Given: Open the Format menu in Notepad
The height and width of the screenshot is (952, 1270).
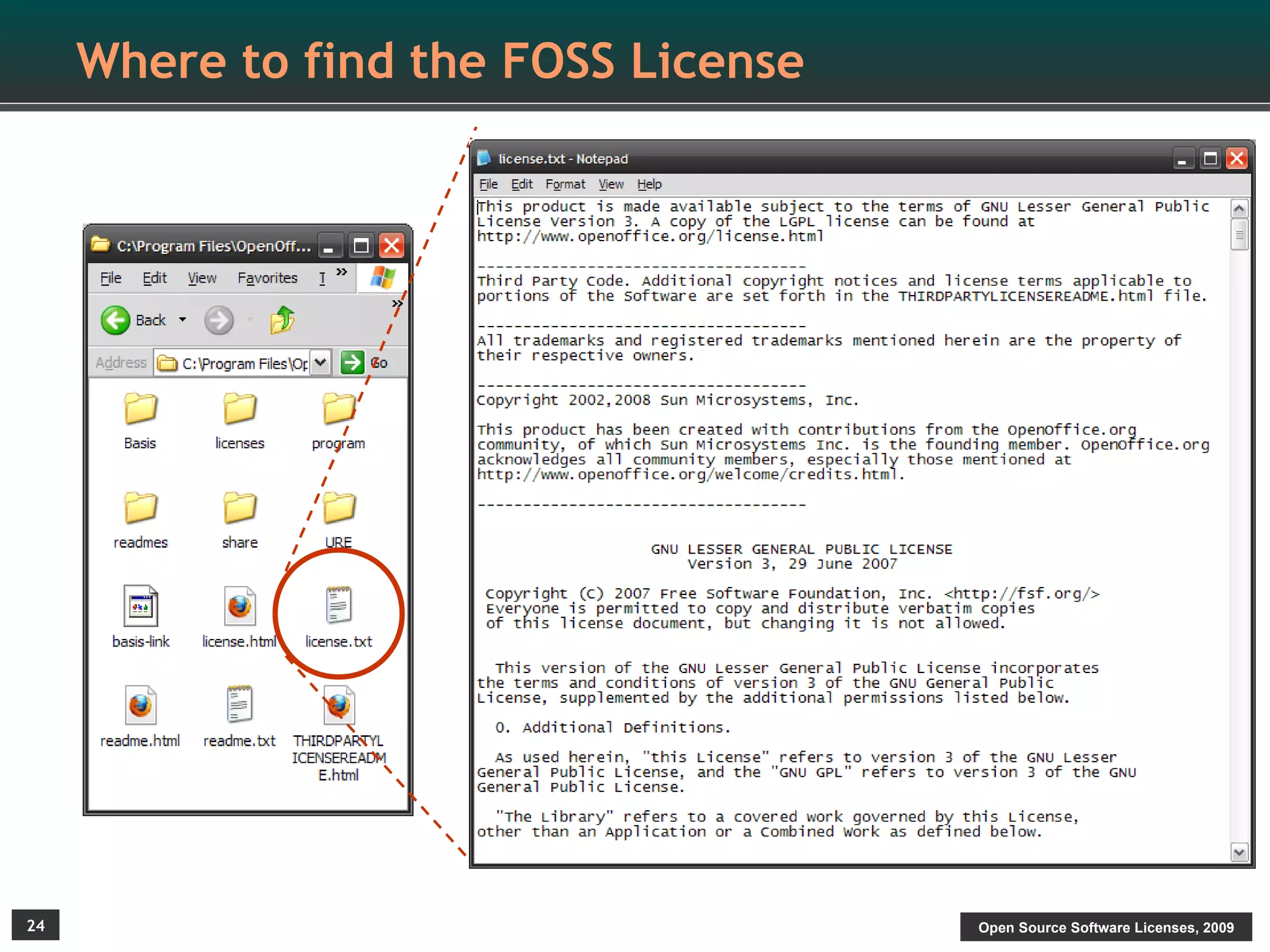Looking at the screenshot, I should [x=564, y=184].
